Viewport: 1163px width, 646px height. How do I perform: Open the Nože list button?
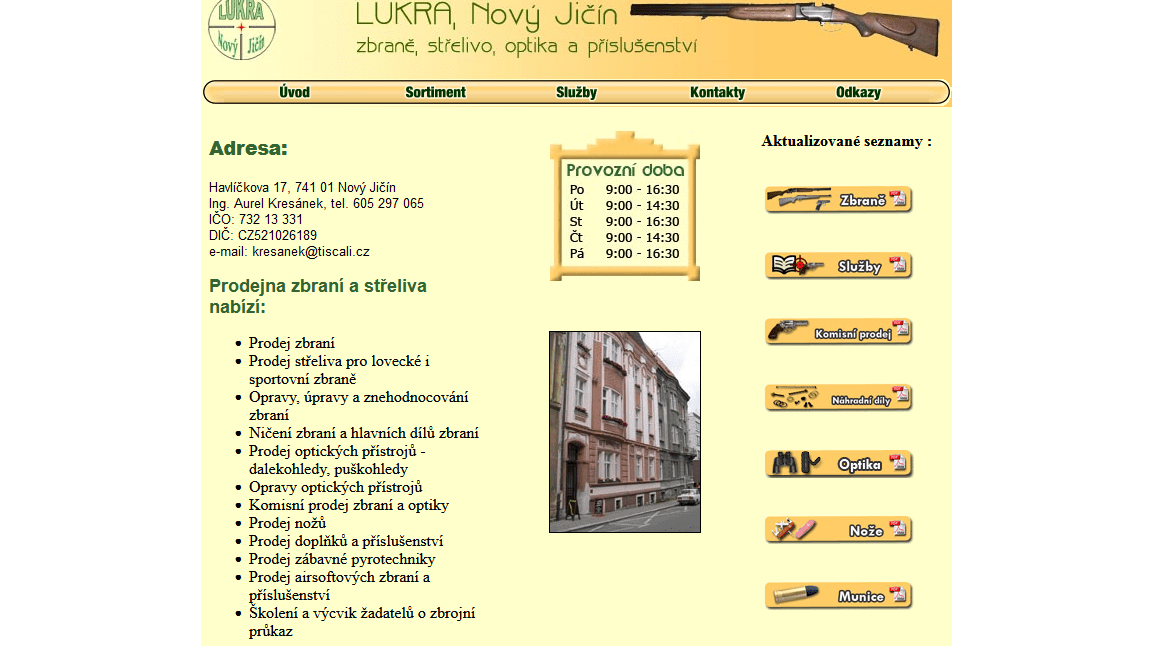838,530
